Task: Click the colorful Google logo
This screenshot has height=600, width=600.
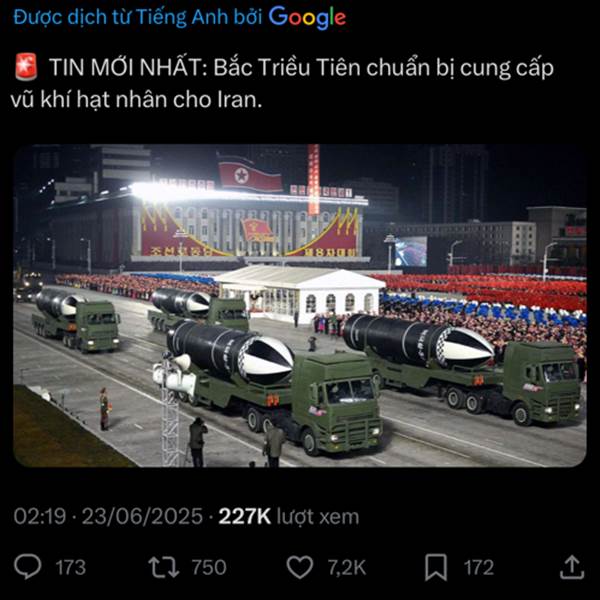Action: pos(307,18)
